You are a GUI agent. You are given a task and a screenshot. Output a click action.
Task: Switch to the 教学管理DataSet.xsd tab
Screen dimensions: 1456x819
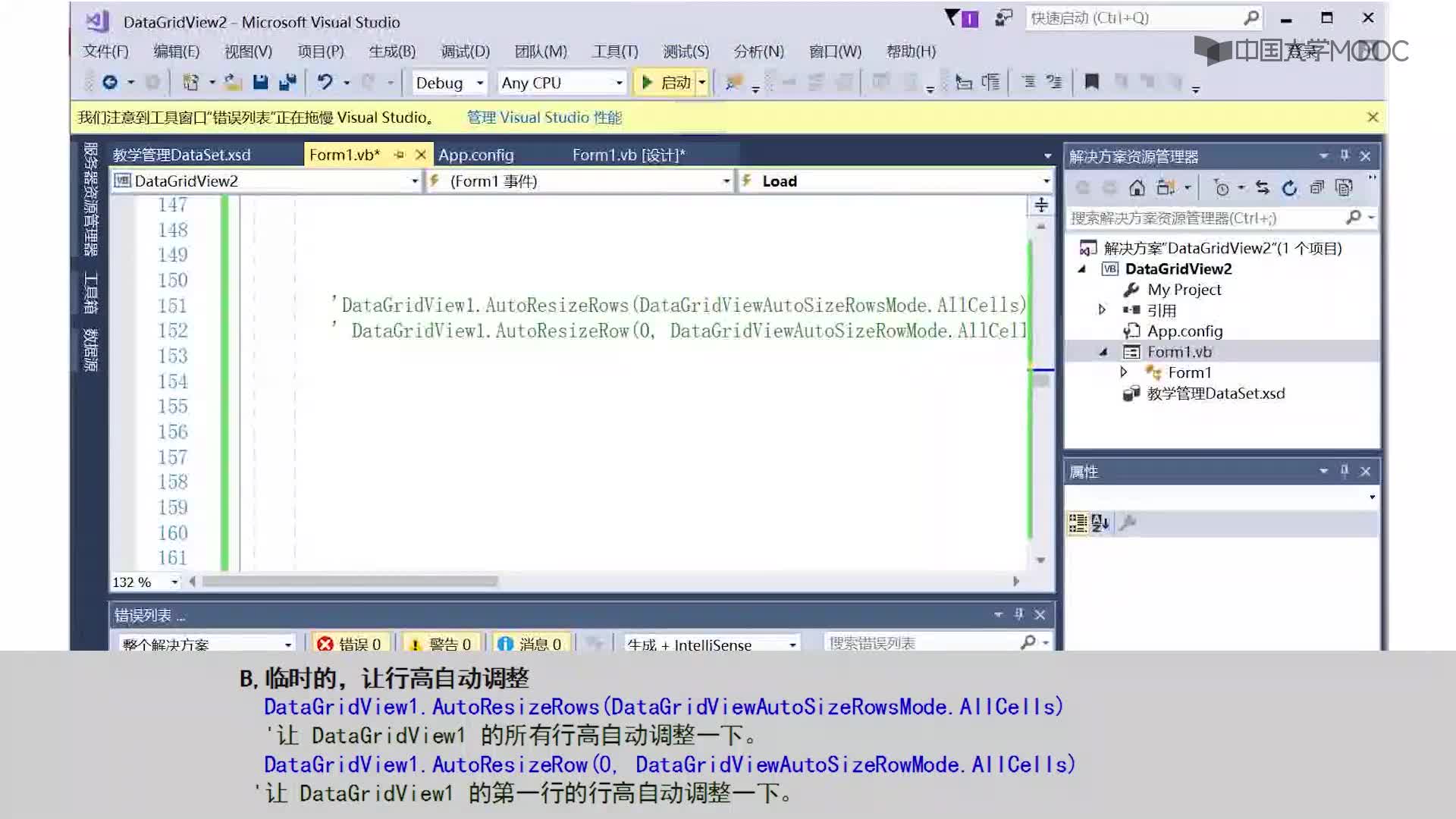click(x=182, y=155)
